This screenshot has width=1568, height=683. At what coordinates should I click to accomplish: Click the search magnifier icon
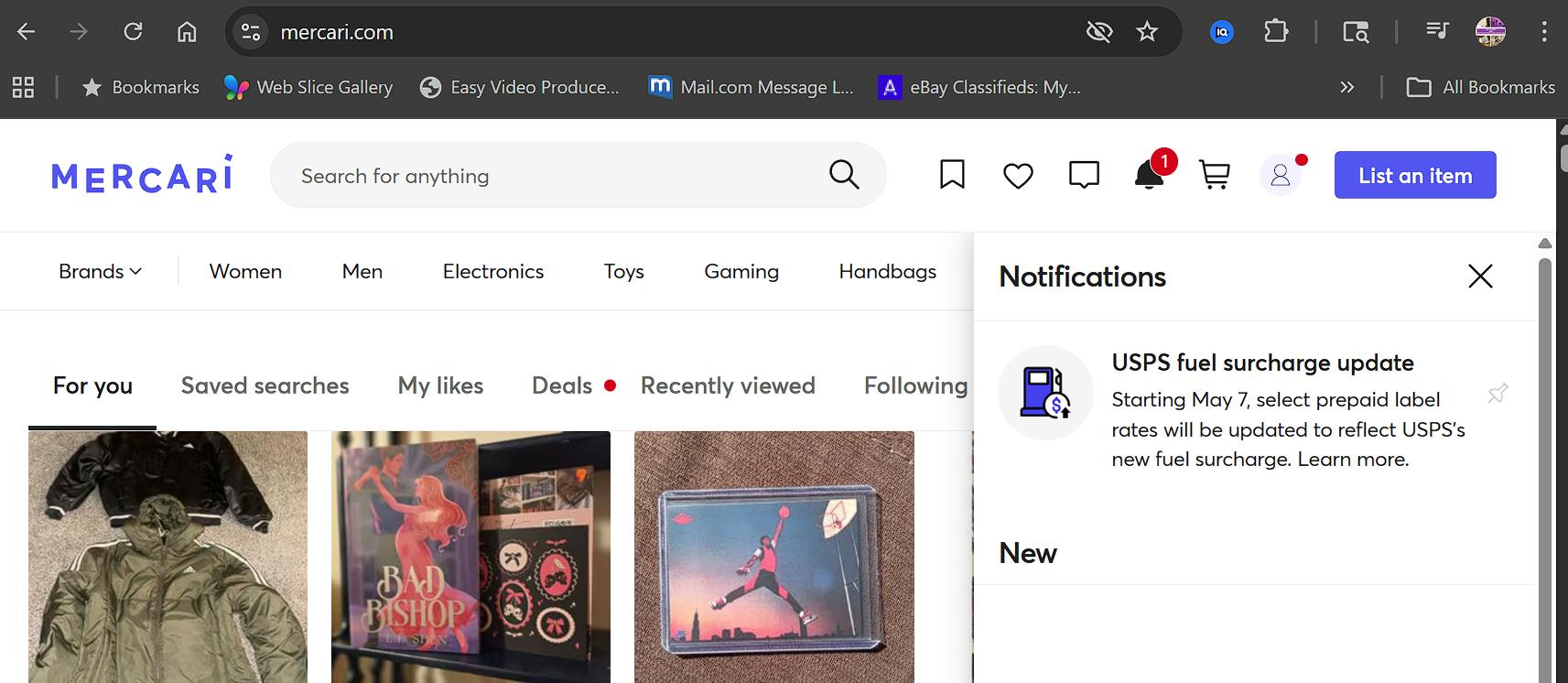pyautogui.click(x=844, y=174)
